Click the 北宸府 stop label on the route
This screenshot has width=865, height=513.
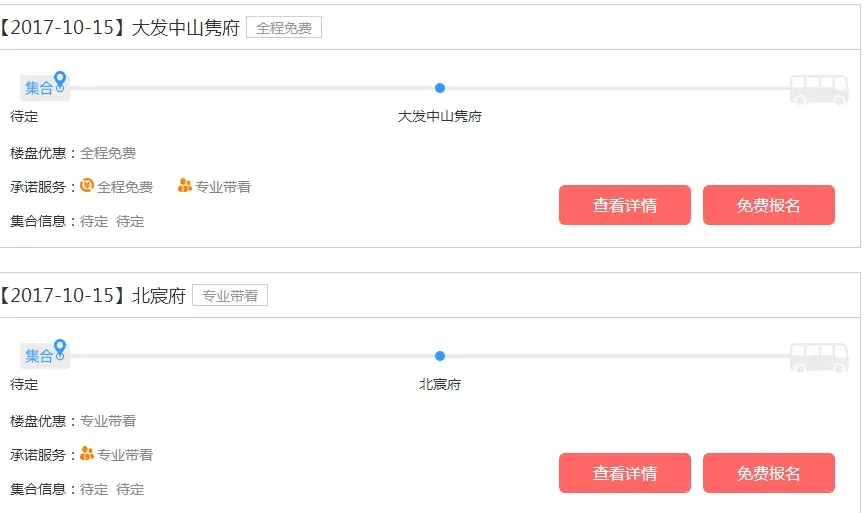tap(440, 384)
